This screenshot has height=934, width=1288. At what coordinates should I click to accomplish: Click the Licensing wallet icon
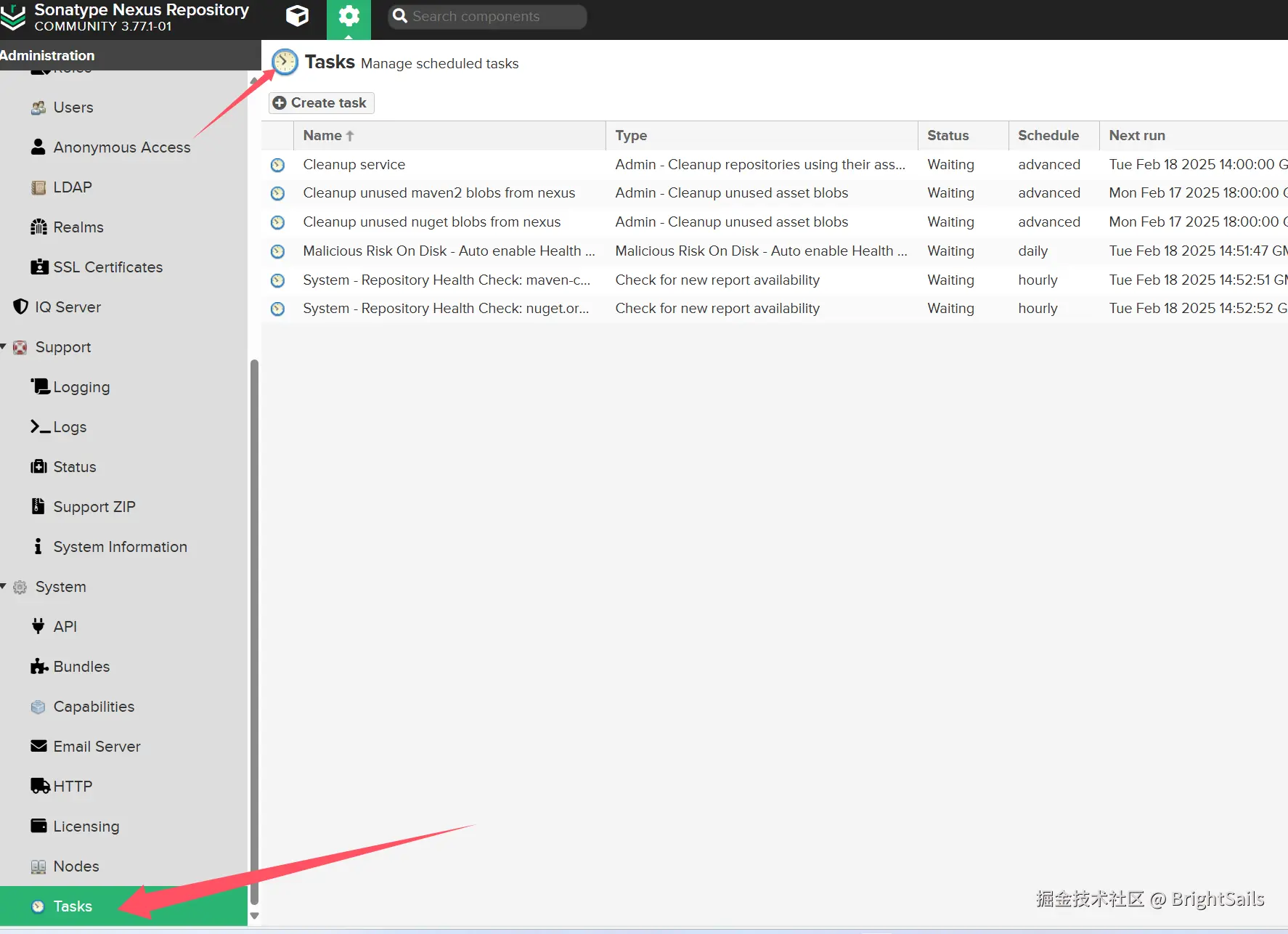click(x=38, y=826)
